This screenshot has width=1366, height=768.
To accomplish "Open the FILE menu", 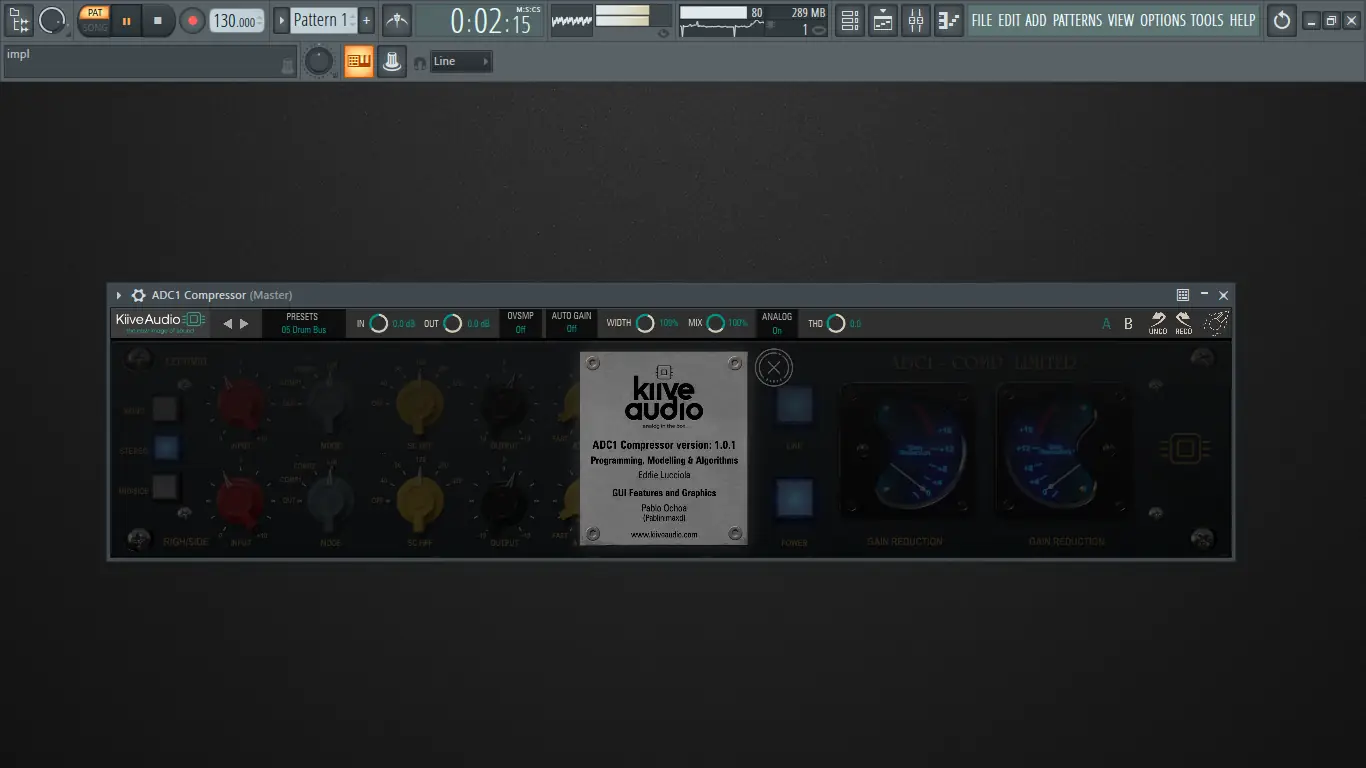I will pos(982,20).
